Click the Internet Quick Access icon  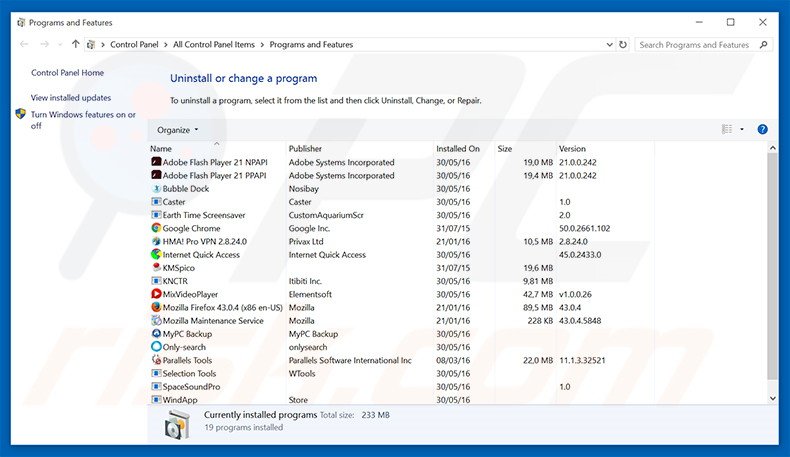[156, 254]
